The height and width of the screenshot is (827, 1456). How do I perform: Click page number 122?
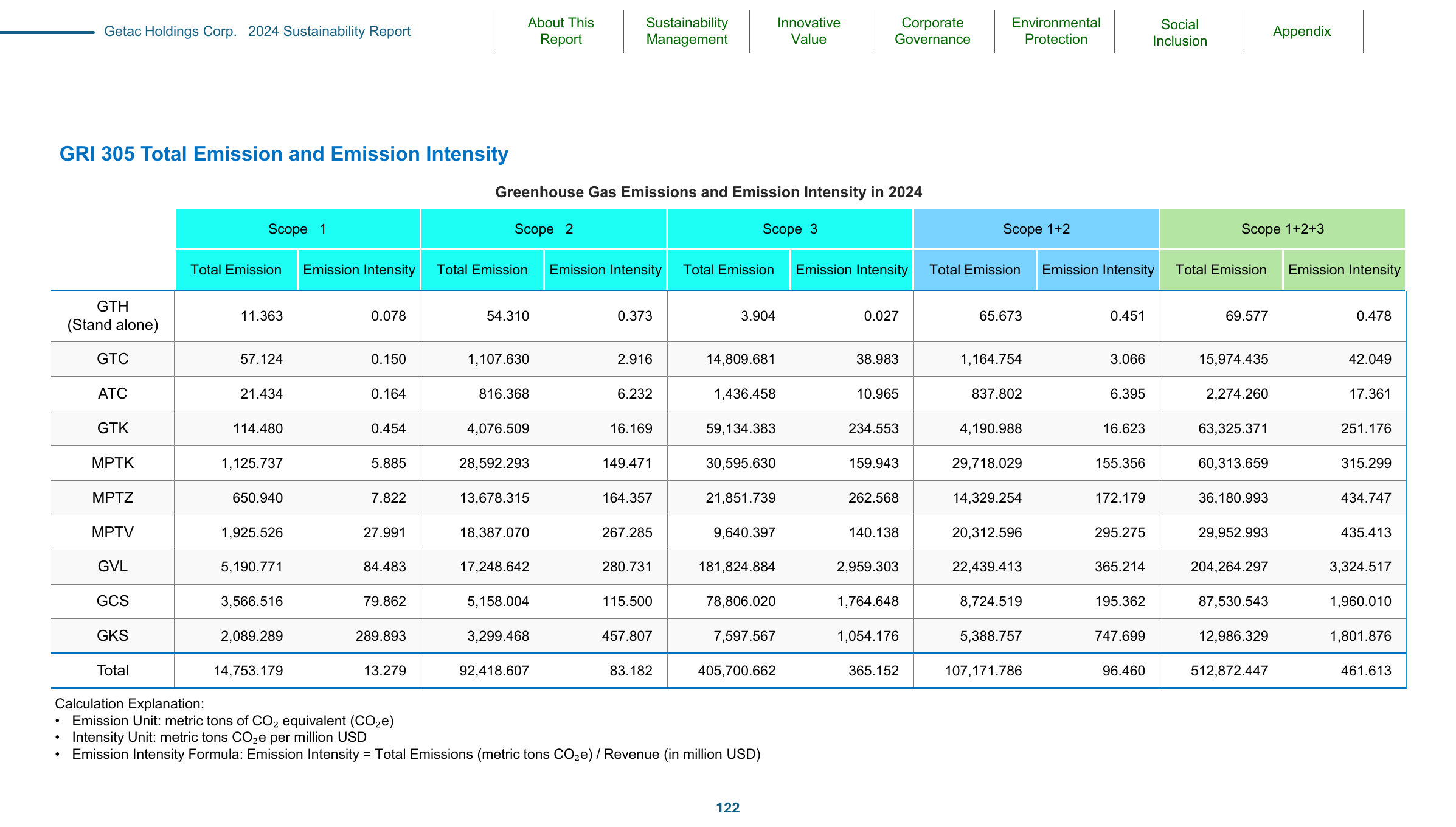coord(727,808)
